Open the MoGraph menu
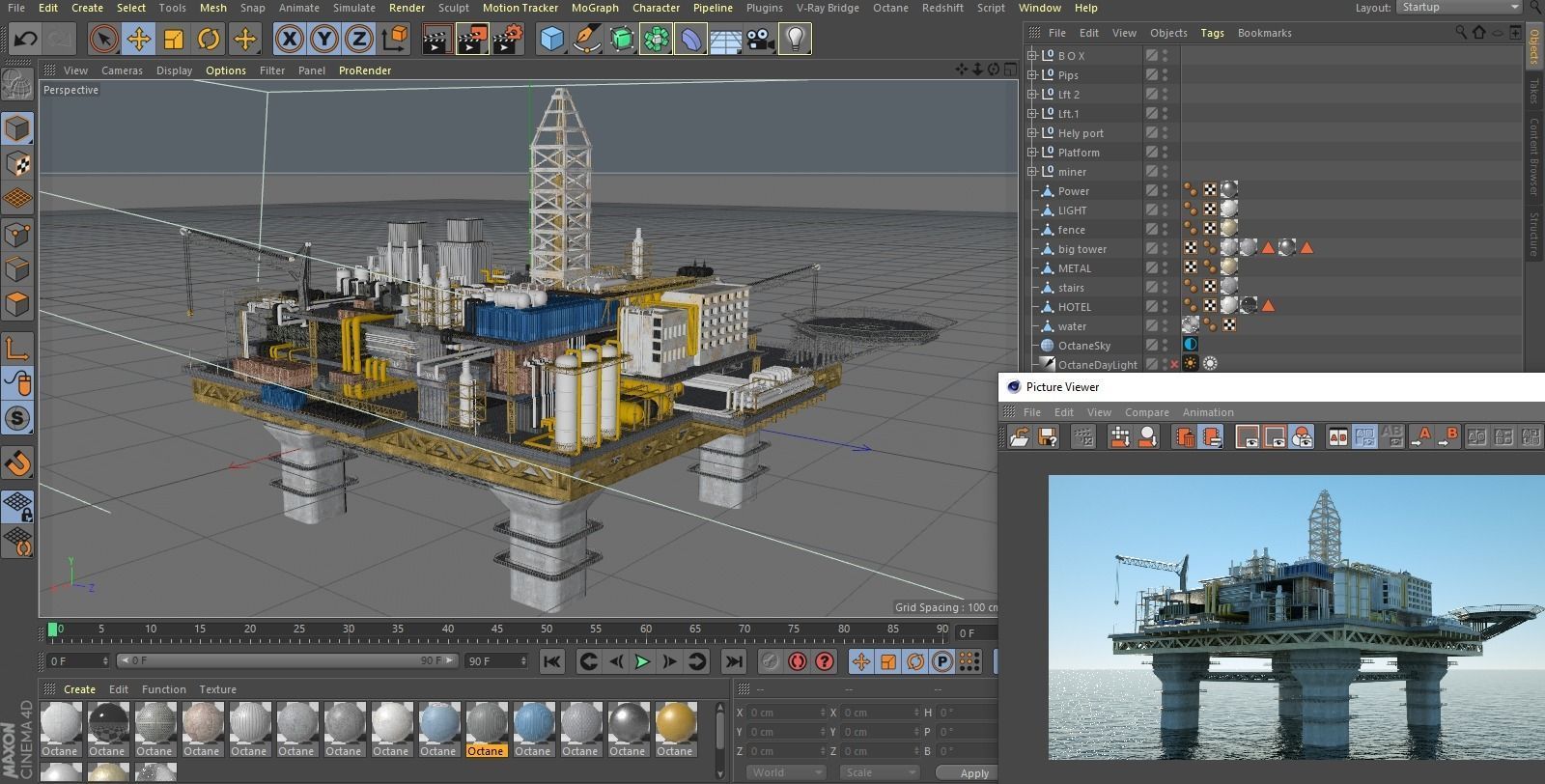 coord(595,8)
